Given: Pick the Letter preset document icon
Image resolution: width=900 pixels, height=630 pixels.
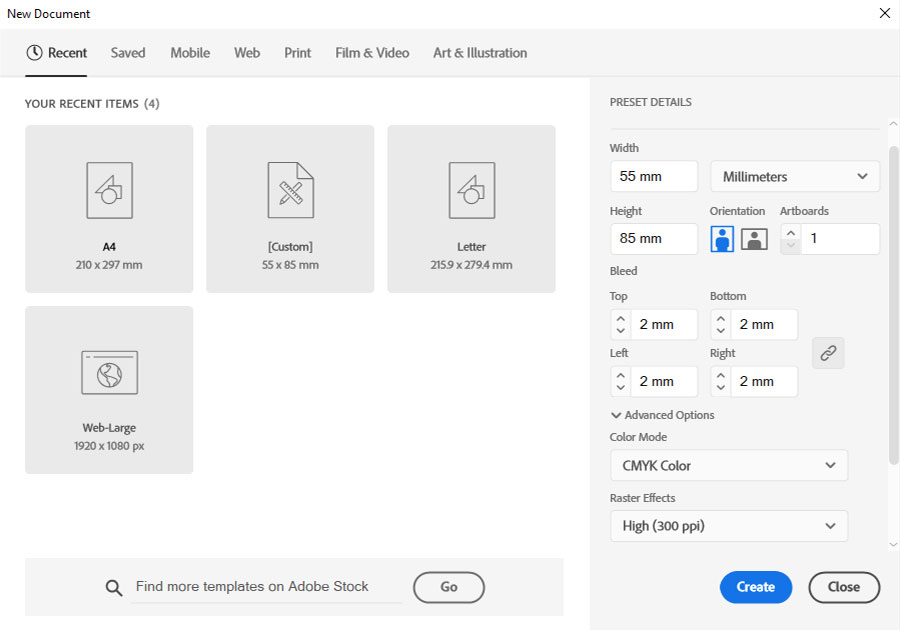Looking at the screenshot, I should click(x=472, y=190).
